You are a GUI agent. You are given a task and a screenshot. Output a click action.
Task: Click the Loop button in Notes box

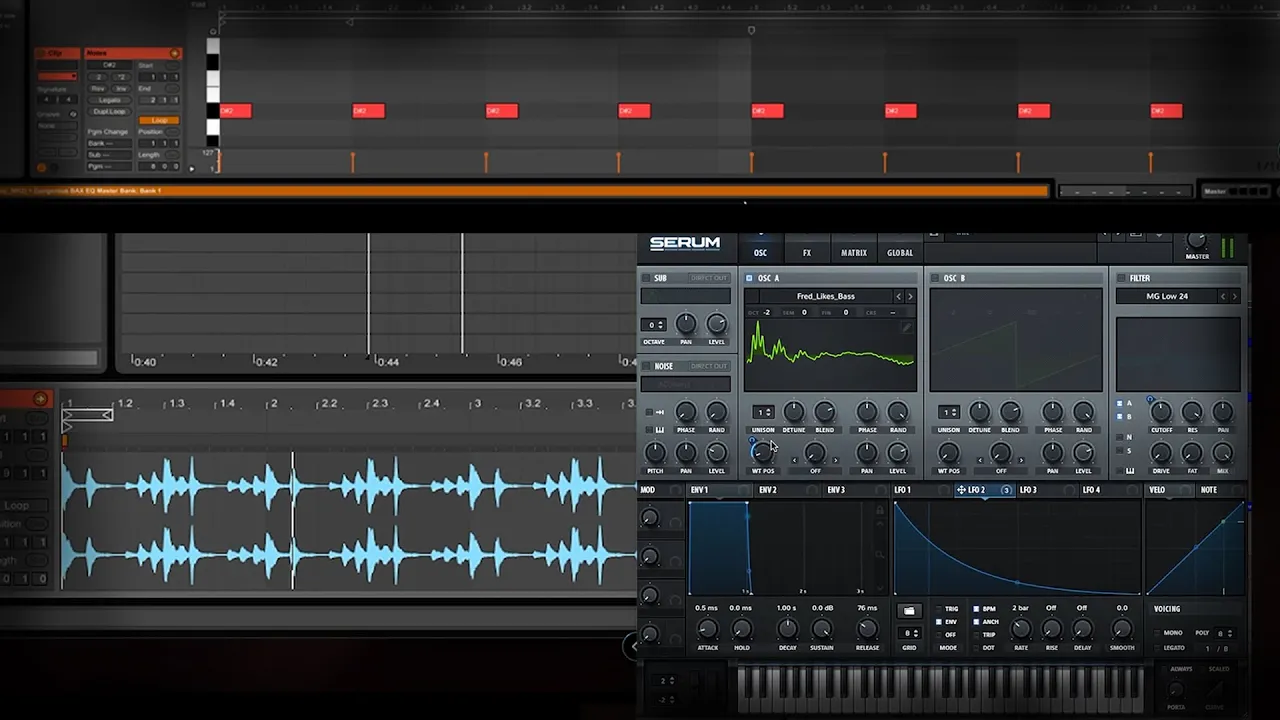[159, 120]
